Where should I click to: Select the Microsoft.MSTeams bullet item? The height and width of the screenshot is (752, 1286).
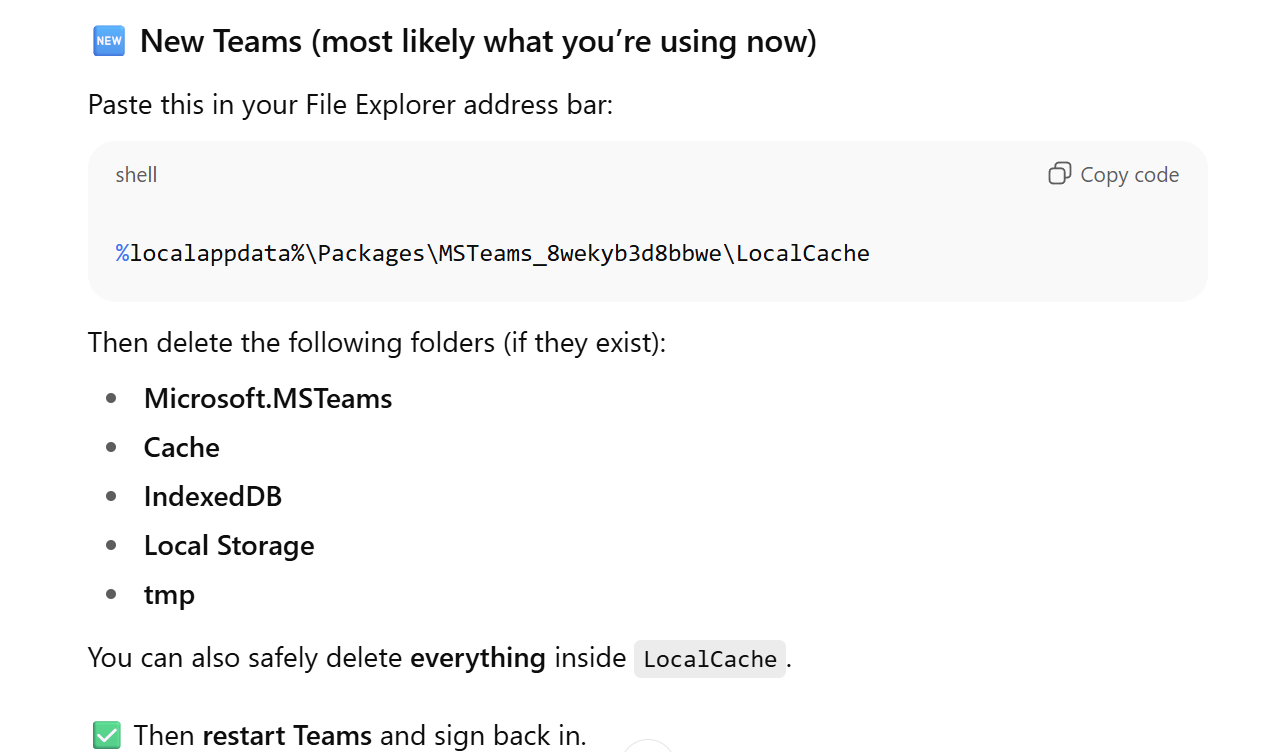tap(268, 399)
